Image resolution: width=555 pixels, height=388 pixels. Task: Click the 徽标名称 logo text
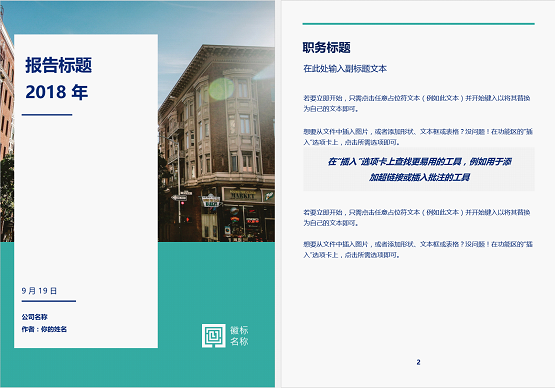click(239, 336)
